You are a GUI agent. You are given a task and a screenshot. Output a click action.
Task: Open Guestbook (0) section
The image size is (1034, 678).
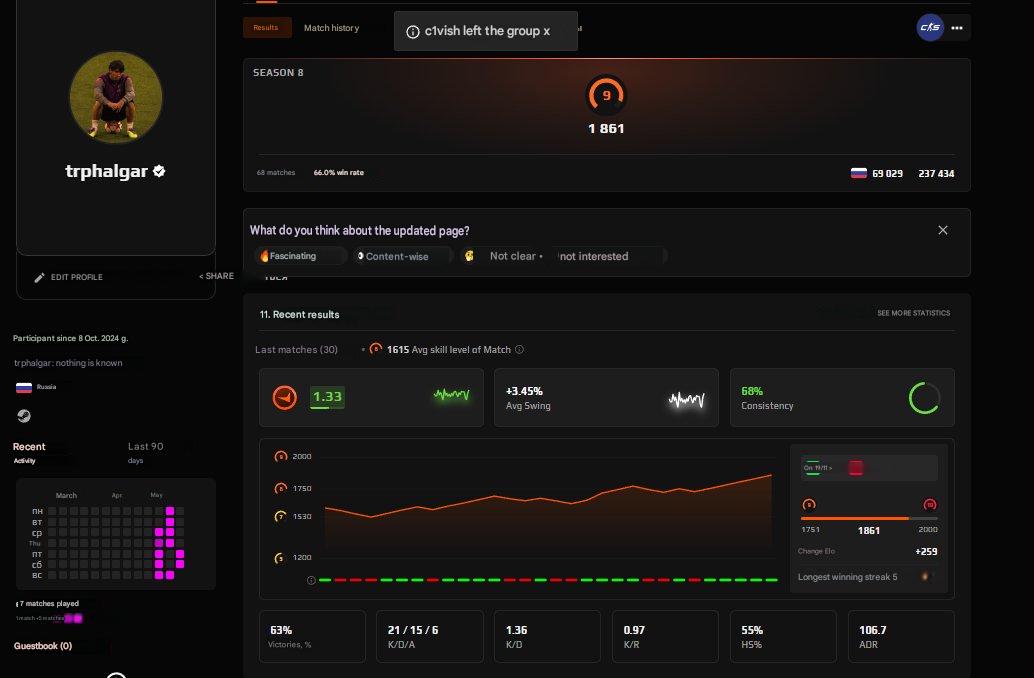(x=43, y=646)
